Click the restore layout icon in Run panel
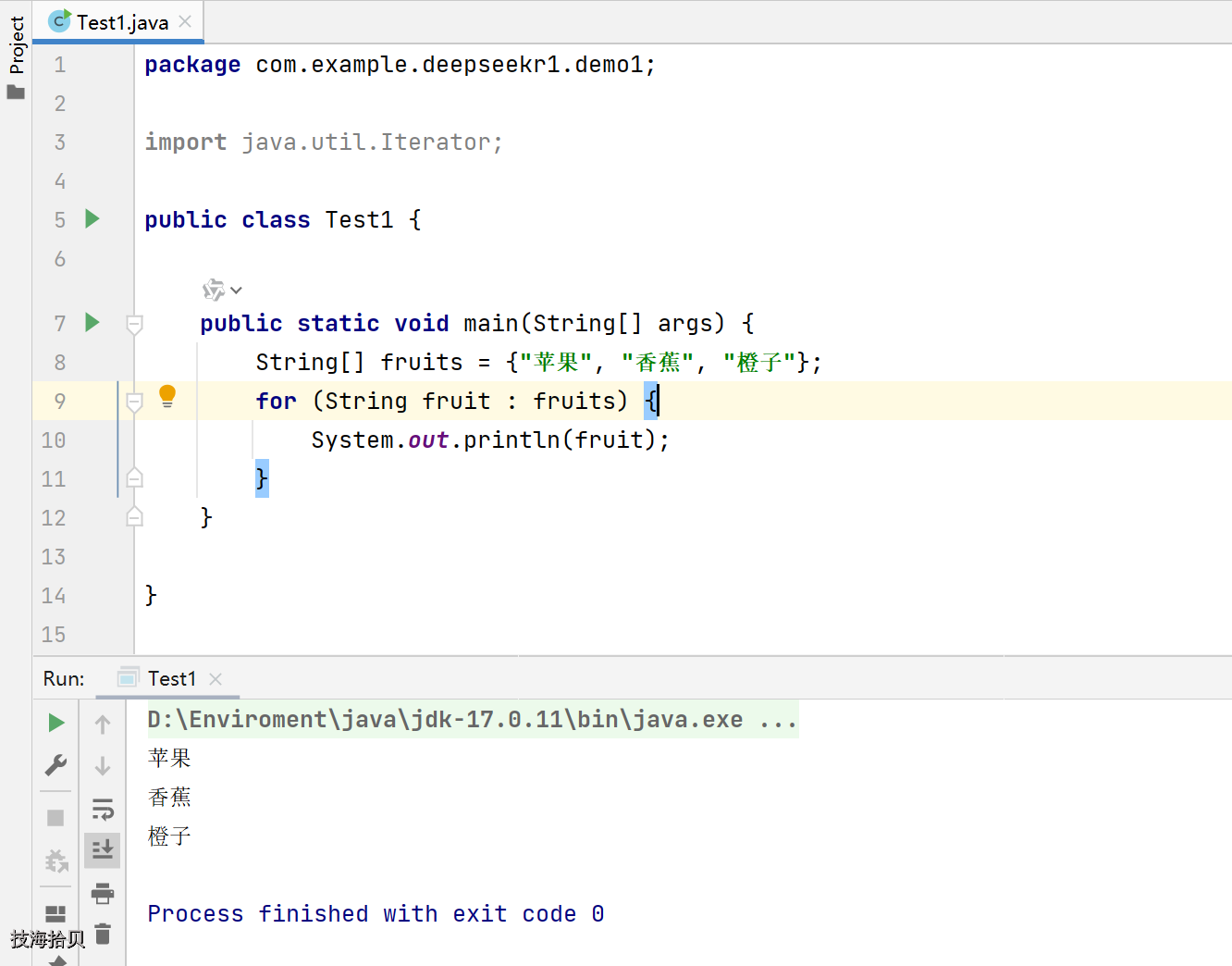This screenshot has width=1232, height=966. (55, 914)
